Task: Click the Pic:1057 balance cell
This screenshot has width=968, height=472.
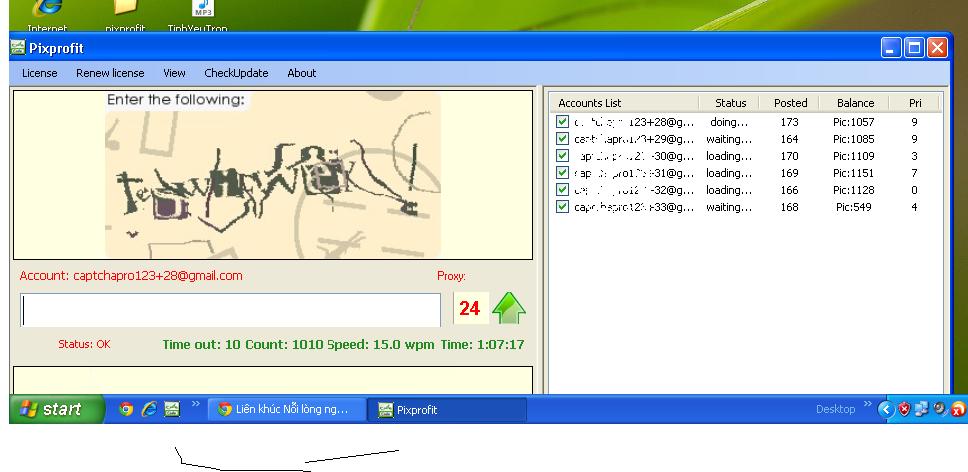Action: pyautogui.click(x=854, y=122)
